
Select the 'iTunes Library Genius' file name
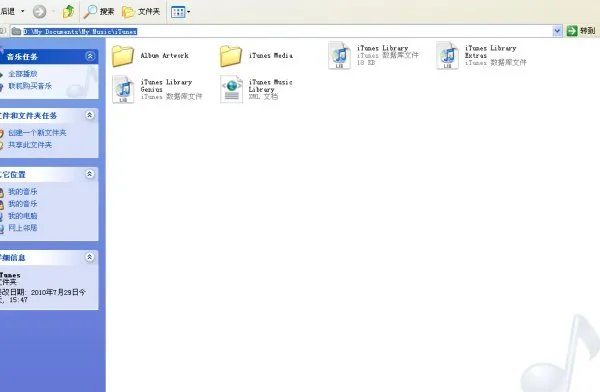(x=166, y=86)
